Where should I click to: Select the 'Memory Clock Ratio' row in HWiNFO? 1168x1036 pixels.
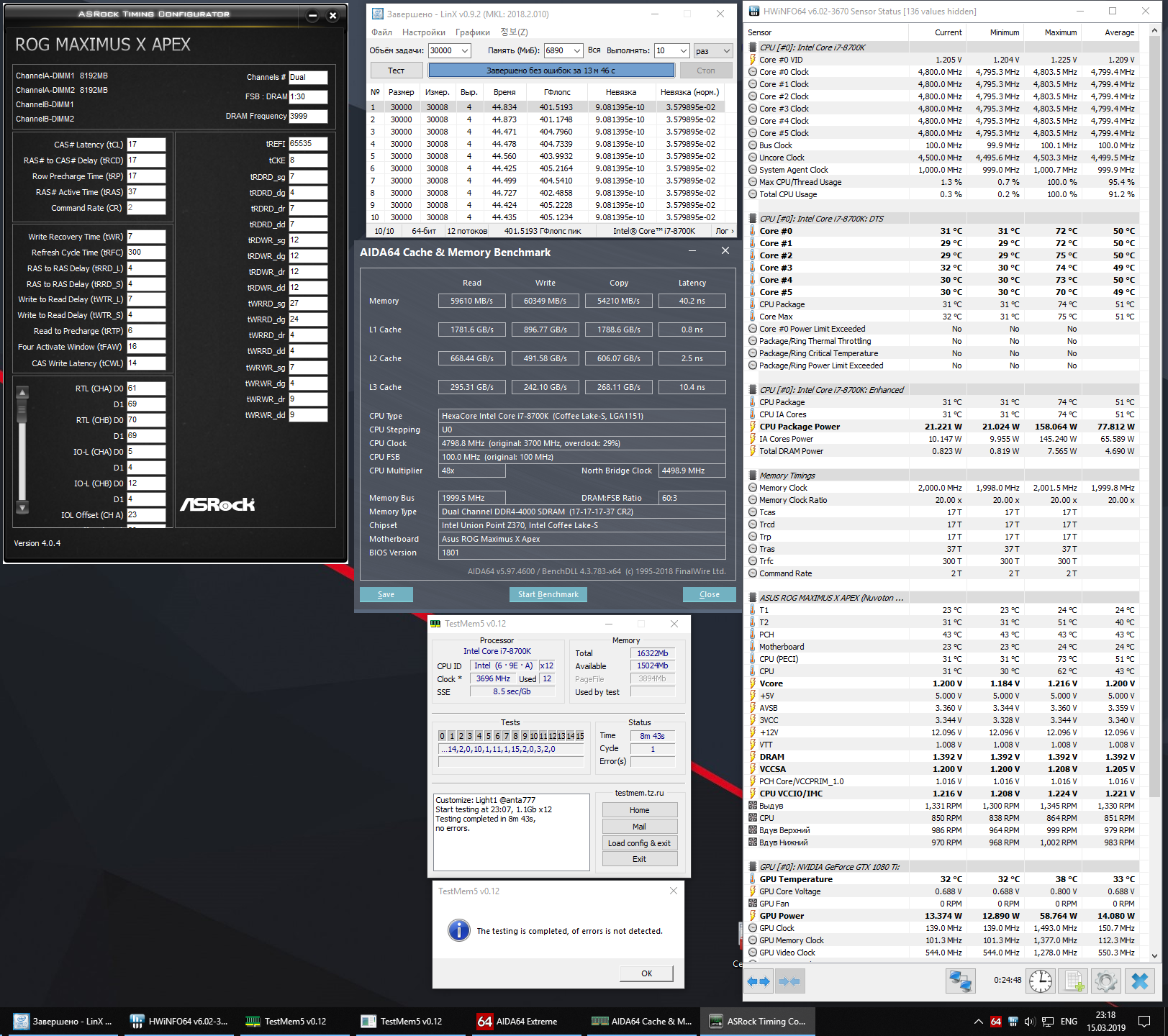[942, 500]
